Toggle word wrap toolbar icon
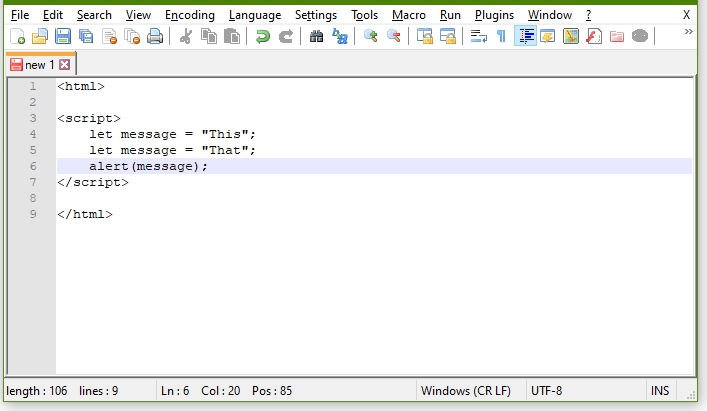Viewport: 707px width, 411px height. [x=478, y=36]
